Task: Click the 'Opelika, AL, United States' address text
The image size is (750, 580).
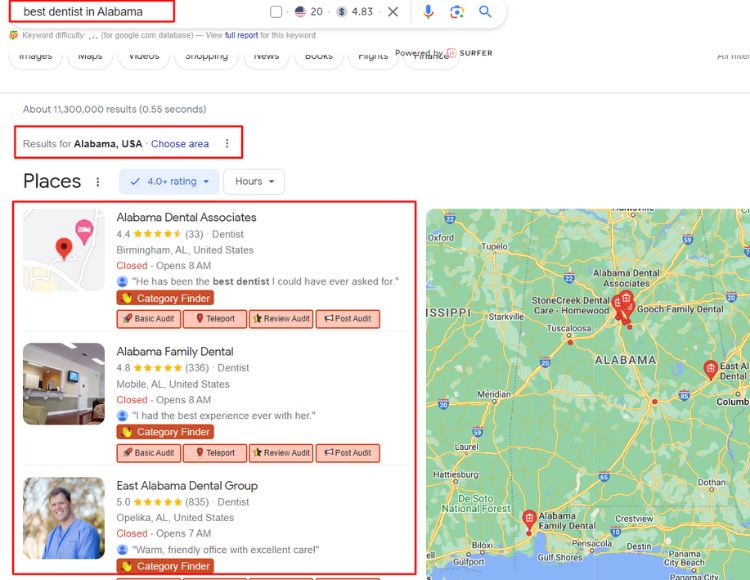Action: click(x=175, y=518)
